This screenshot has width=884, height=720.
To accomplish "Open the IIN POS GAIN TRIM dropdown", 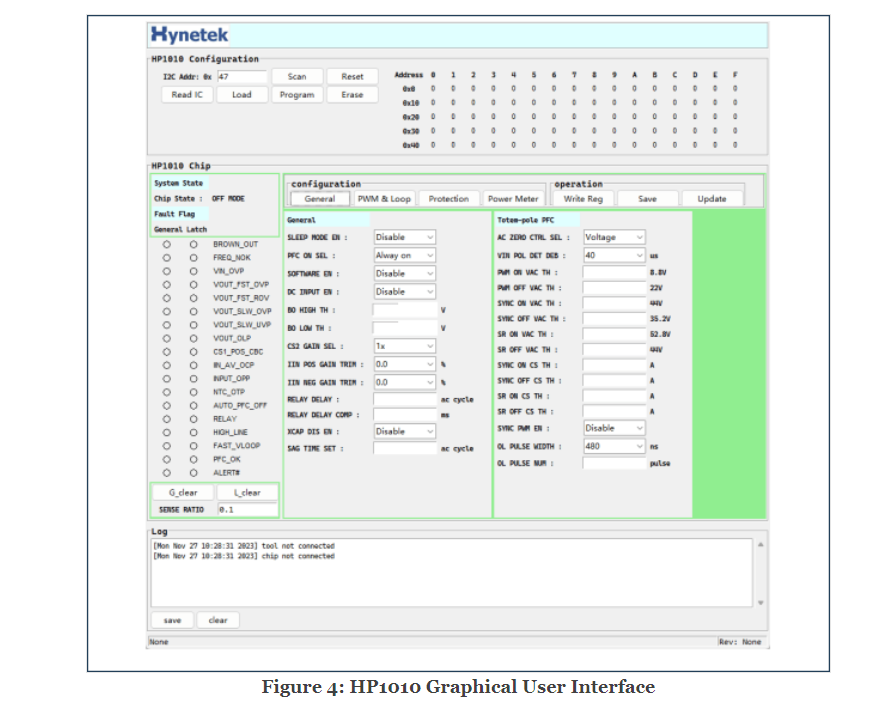I will click(x=404, y=364).
